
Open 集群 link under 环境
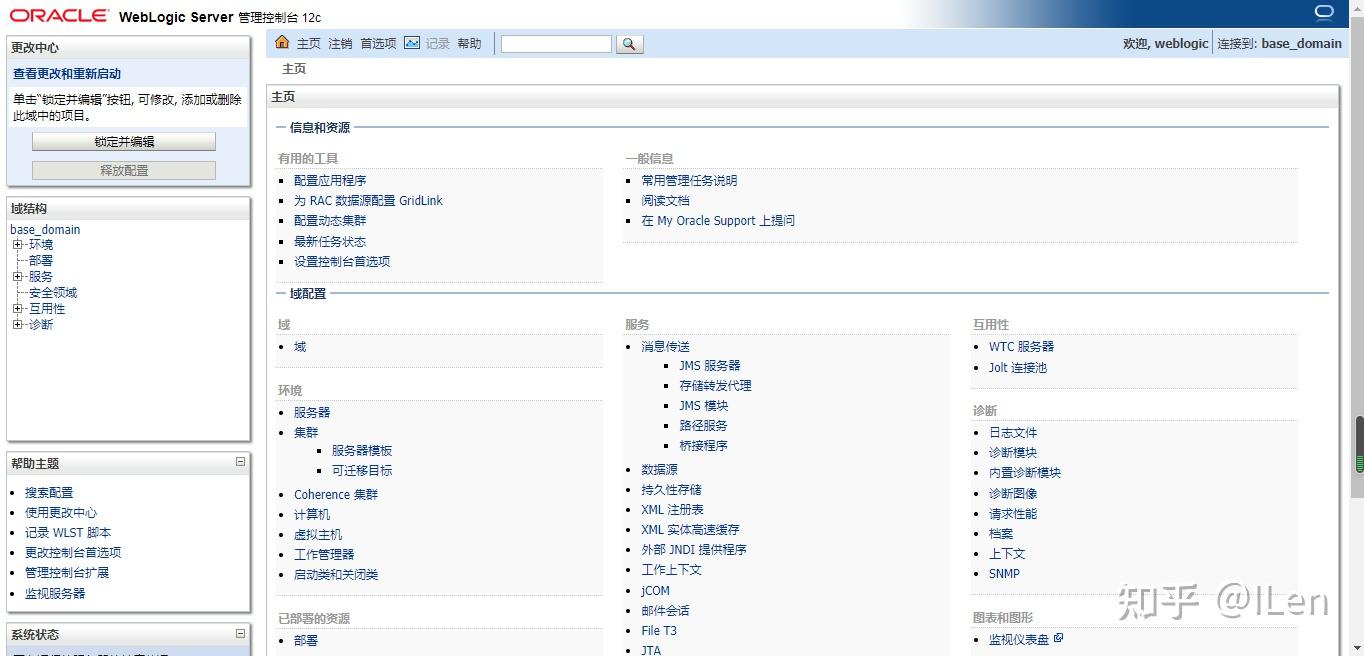(306, 432)
